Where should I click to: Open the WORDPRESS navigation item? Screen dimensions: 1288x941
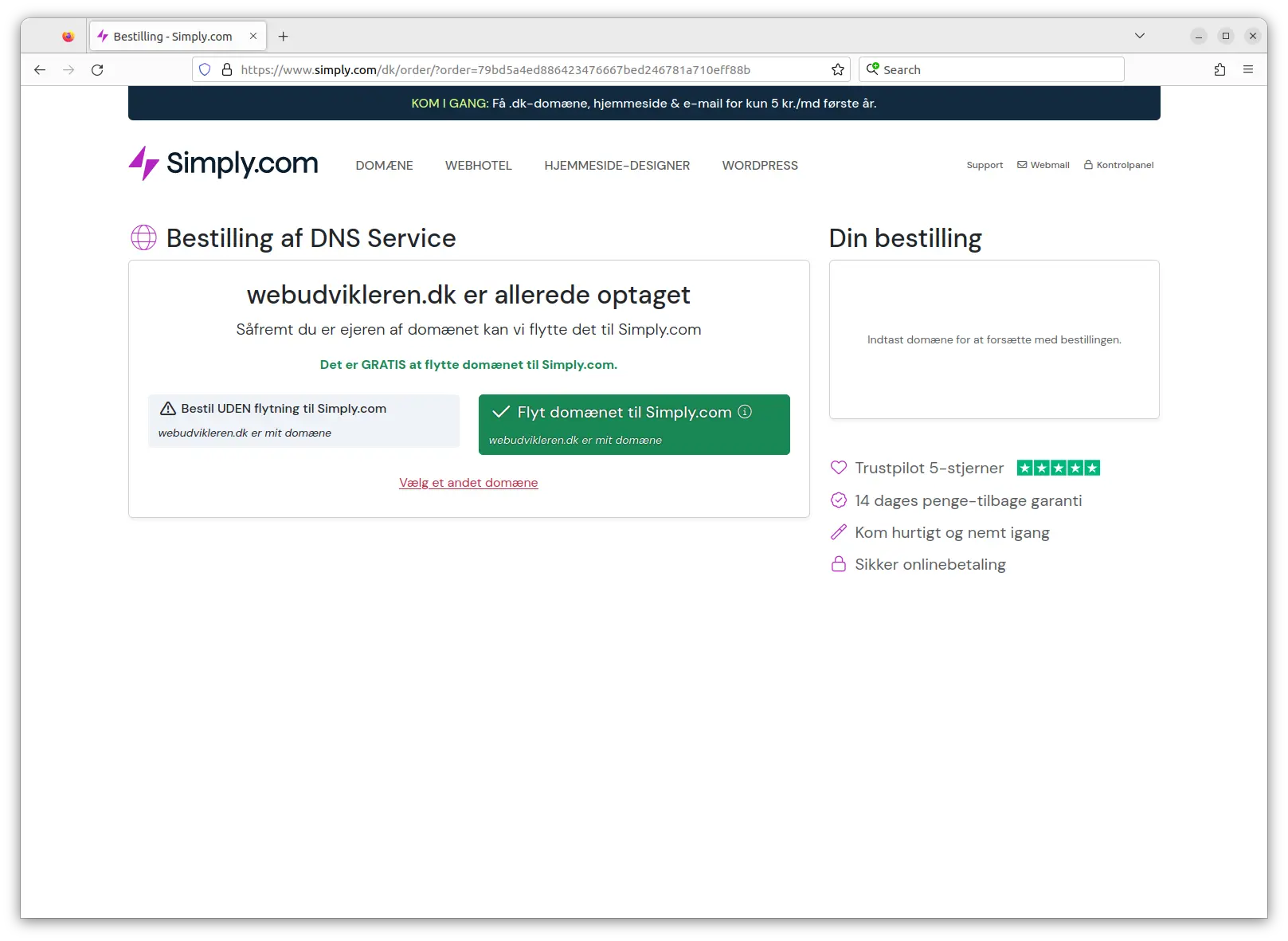759,166
